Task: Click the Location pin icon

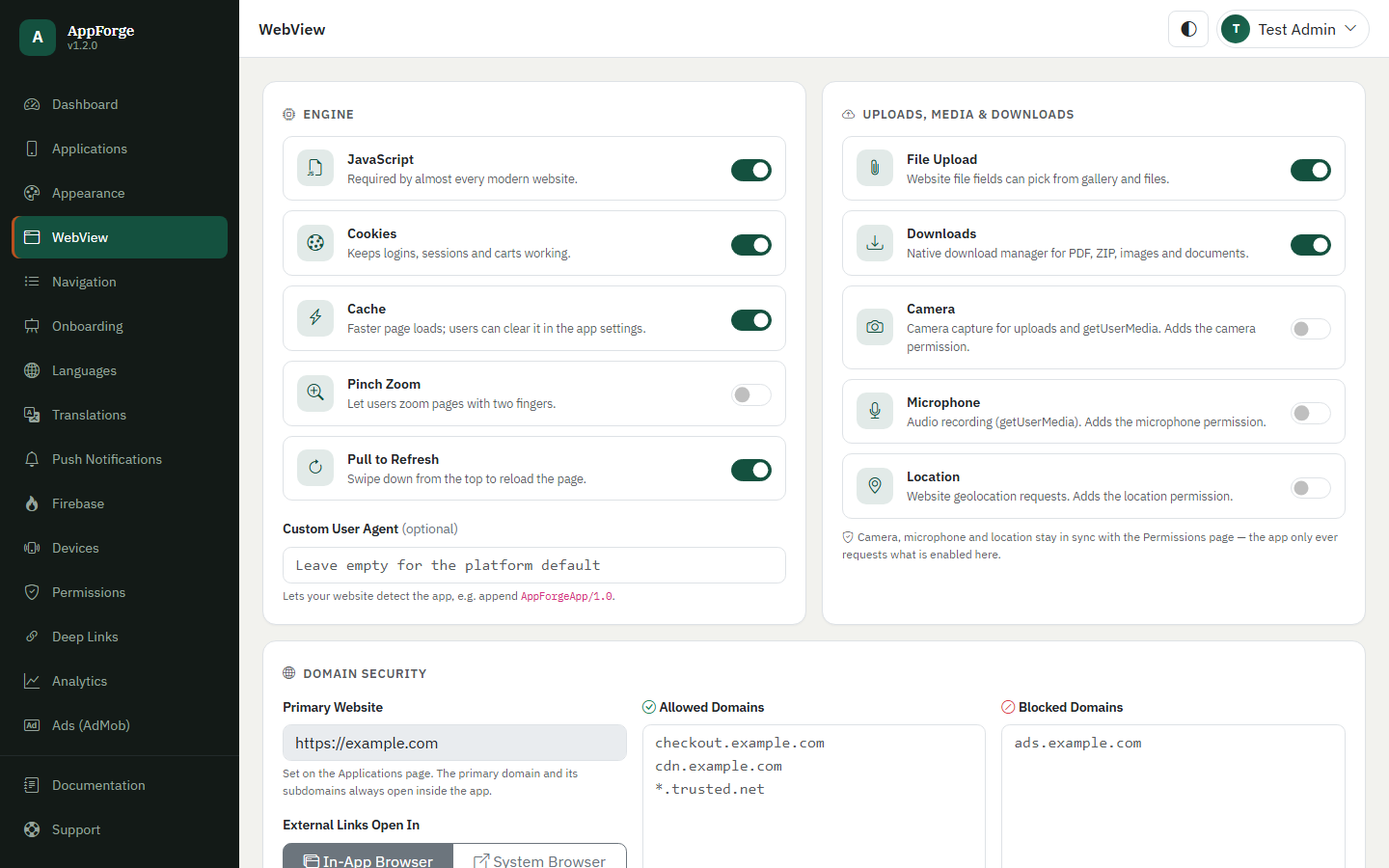Action: tap(875, 485)
